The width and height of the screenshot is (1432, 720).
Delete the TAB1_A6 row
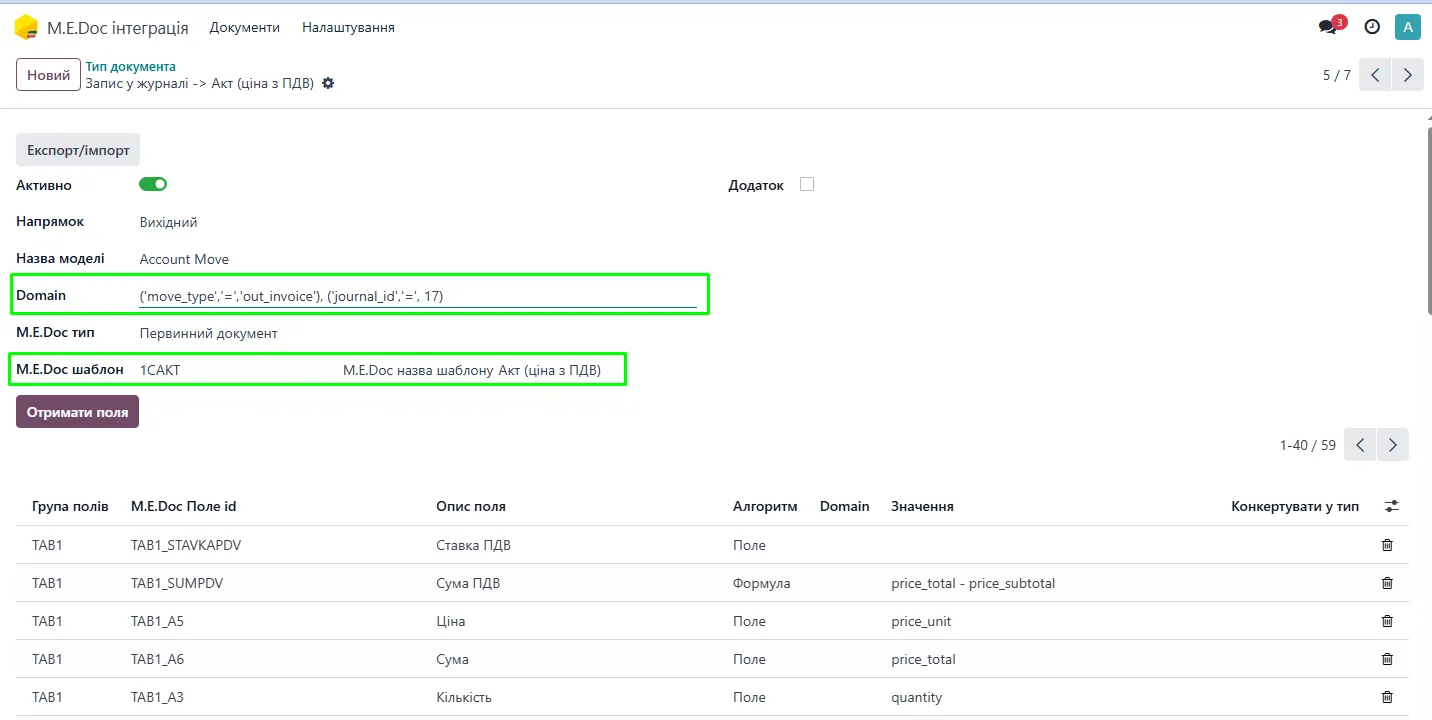pyautogui.click(x=1387, y=659)
